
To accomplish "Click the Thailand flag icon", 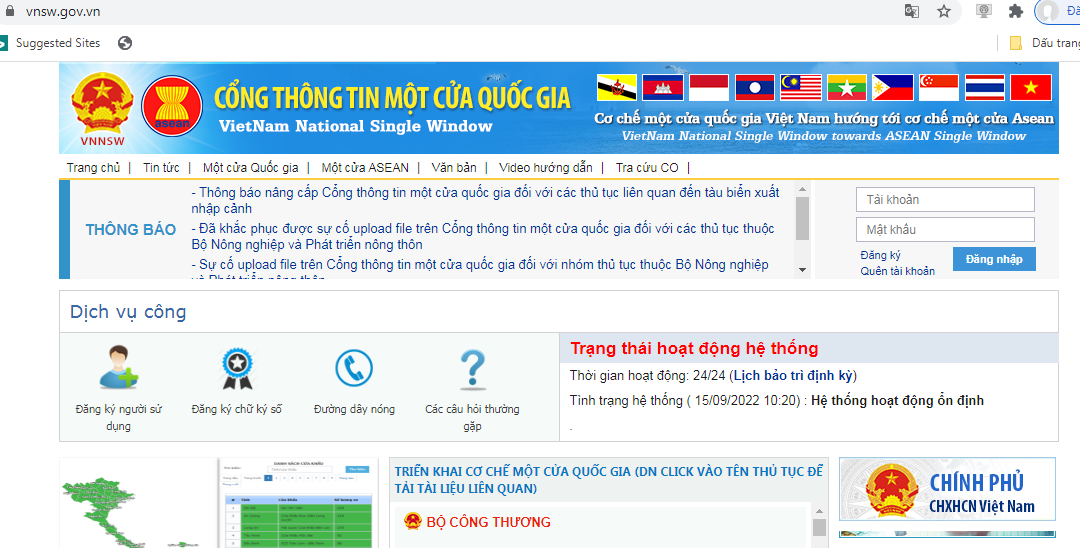I will (x=984, y=87).
